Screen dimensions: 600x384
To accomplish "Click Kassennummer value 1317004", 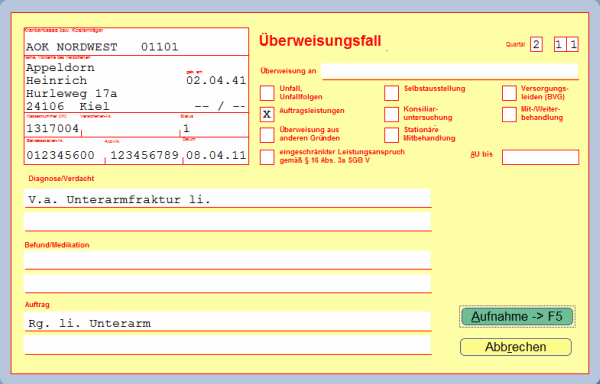I will [x=53, y=128].
